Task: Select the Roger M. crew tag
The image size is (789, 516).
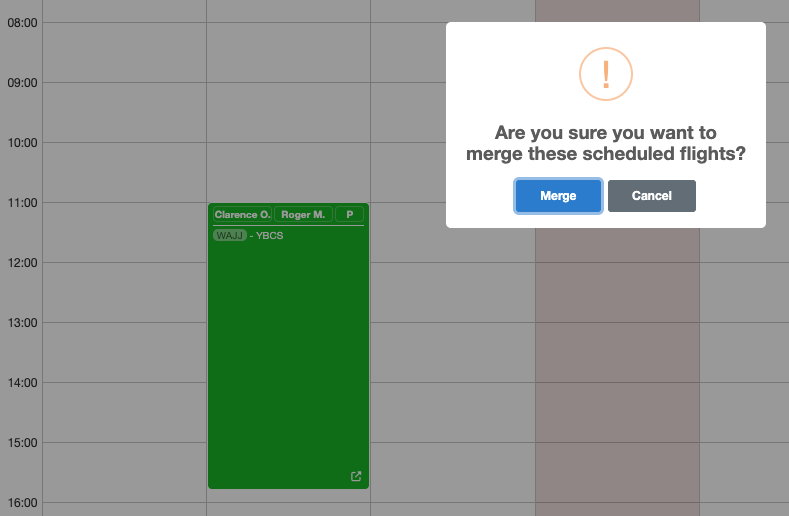Action: (303, 215)
